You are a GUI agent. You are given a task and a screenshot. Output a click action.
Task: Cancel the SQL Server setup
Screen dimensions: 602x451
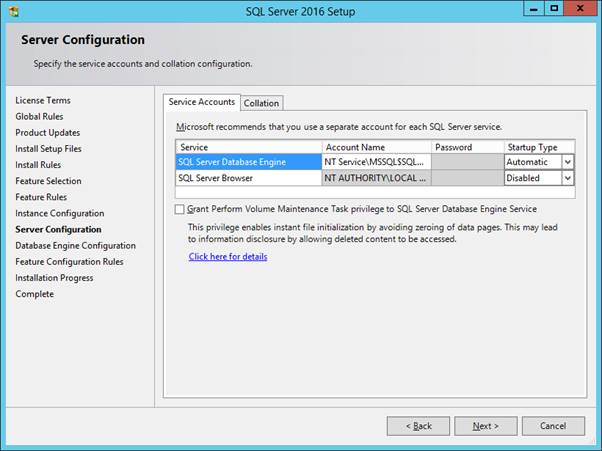[553, 426]
